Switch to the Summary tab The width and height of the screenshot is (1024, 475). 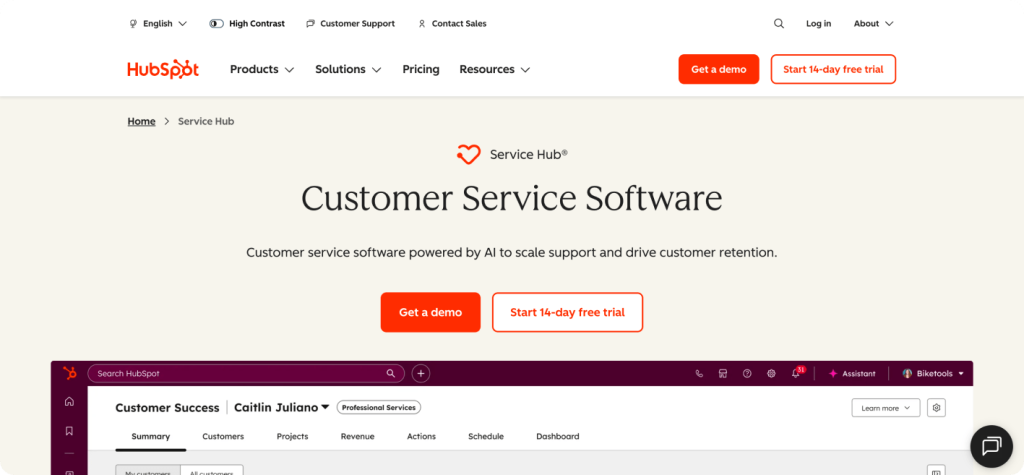pyautogui.click(x=151, y=436)
